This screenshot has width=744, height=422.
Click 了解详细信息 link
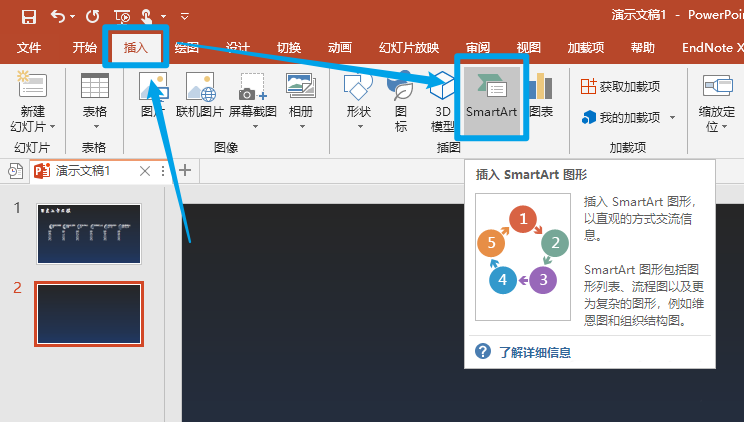tap(535, 352)
